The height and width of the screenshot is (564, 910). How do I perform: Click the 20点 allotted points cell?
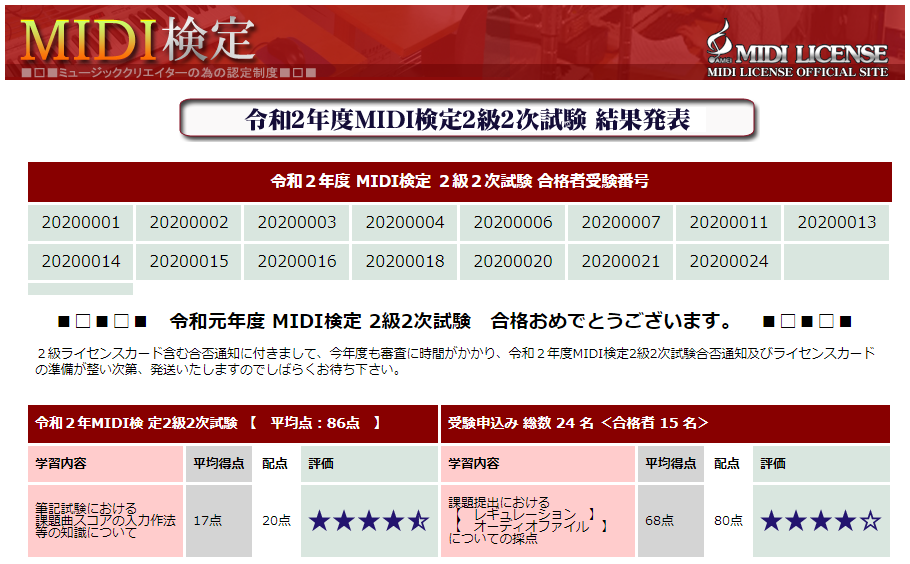[x=276, y=520]
